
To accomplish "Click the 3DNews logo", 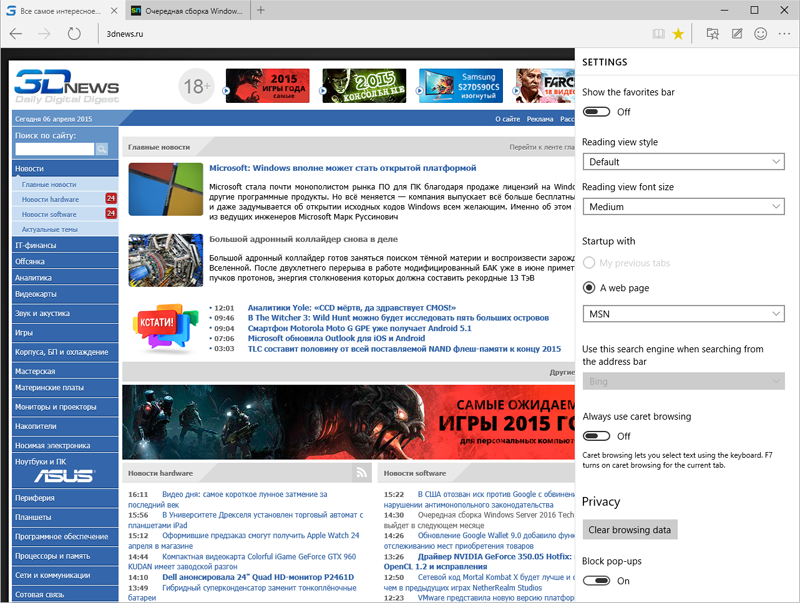I will [x=67, y=86].
